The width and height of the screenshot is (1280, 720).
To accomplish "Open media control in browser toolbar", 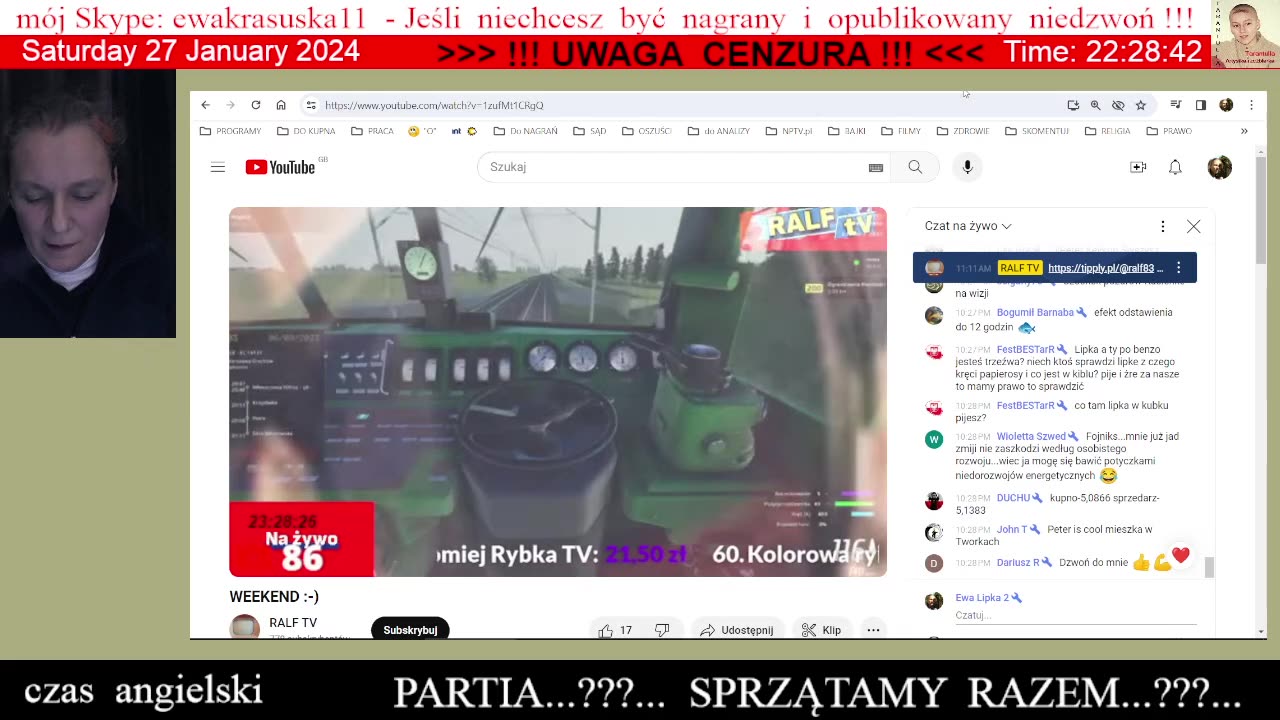I will coord(1176,105).
